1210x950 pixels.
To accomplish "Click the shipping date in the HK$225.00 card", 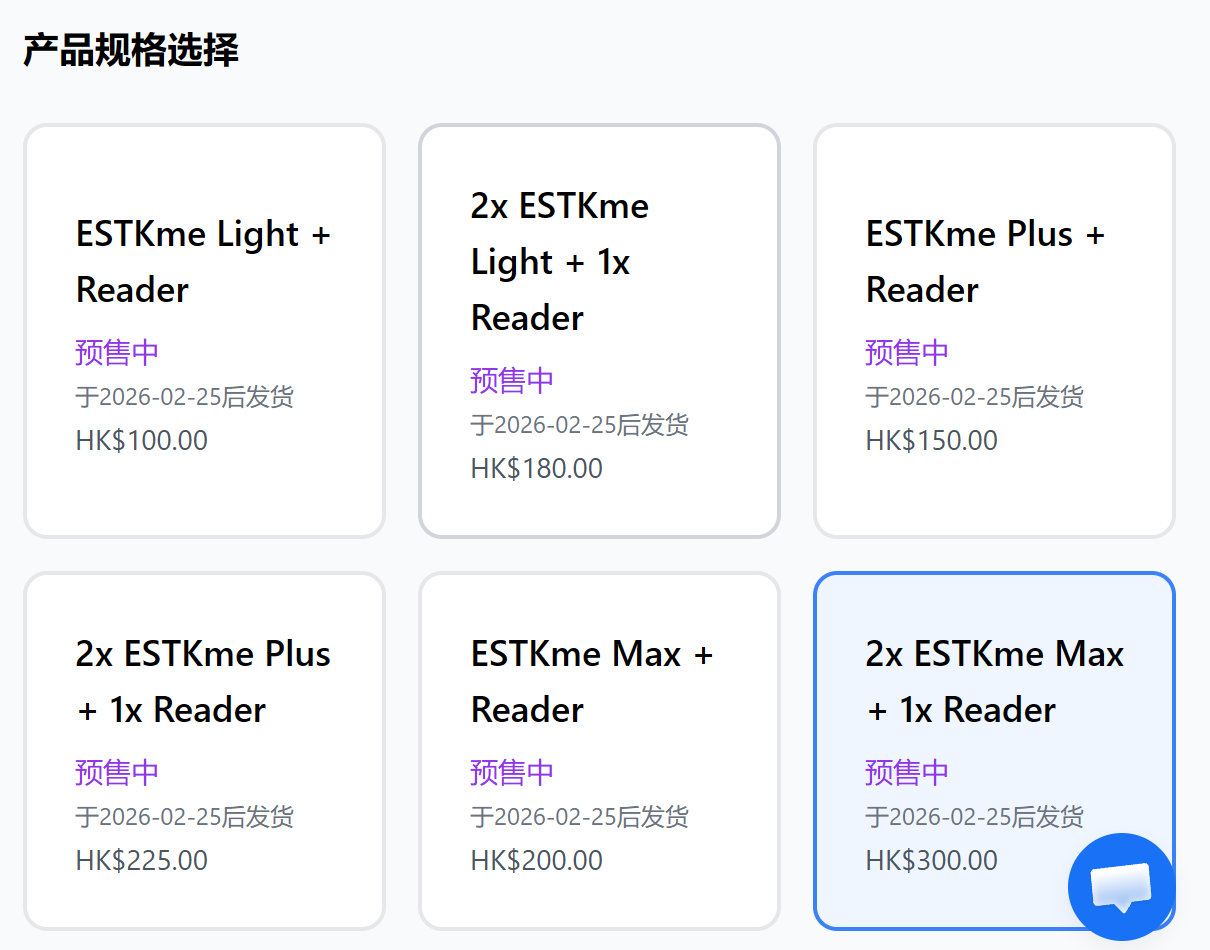I will [185, 817].
